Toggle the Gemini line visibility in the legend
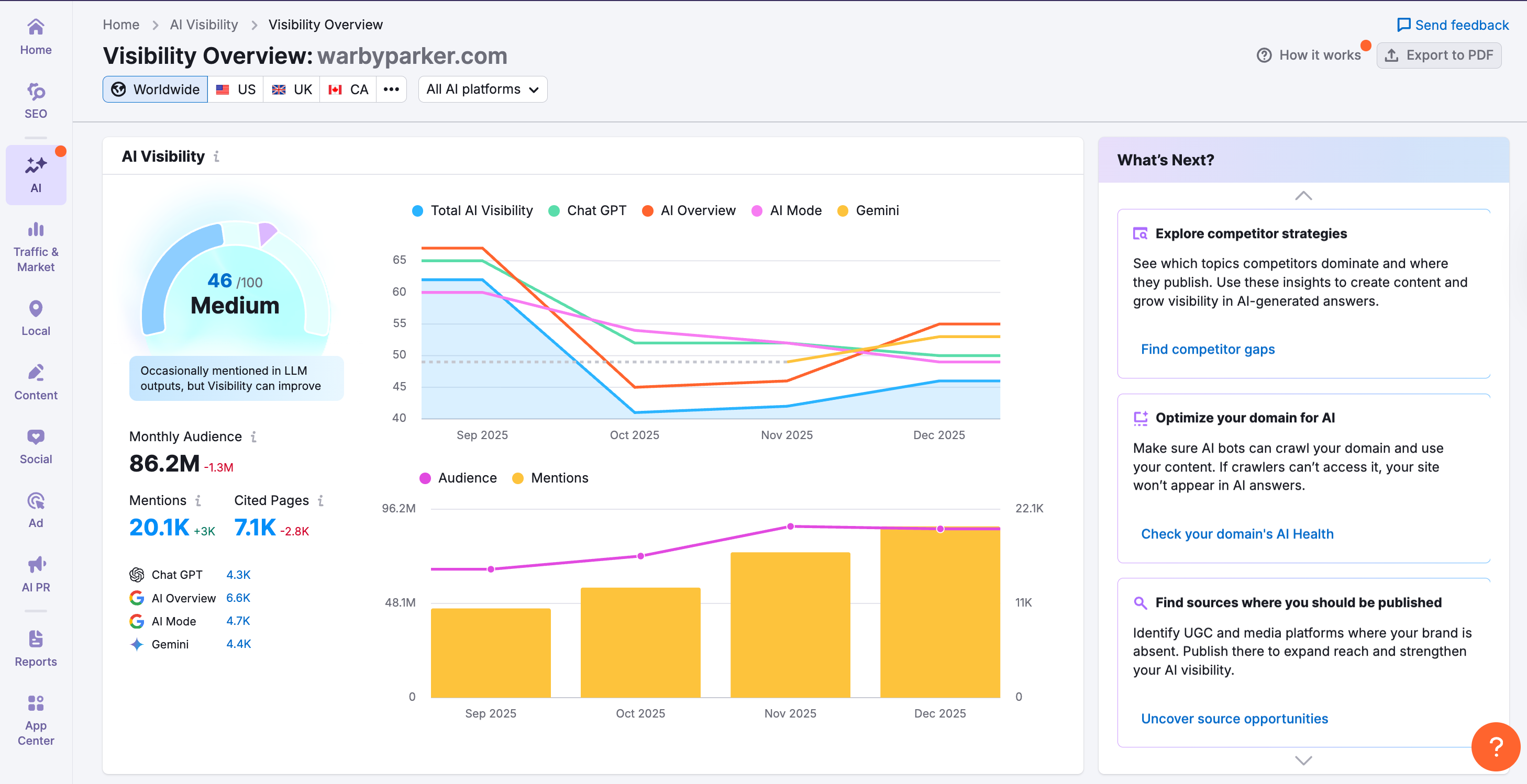This screenshot has height=784, width=1527. point(868,210)
